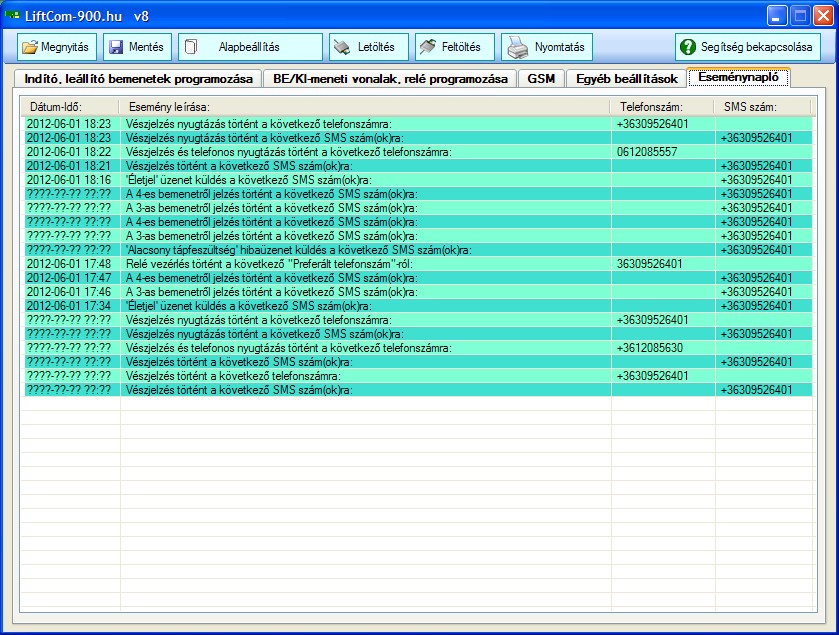This screenshot has width=839, height=635.
Task: Select the Eseménynapló tab
Action: tap(738, 77)
